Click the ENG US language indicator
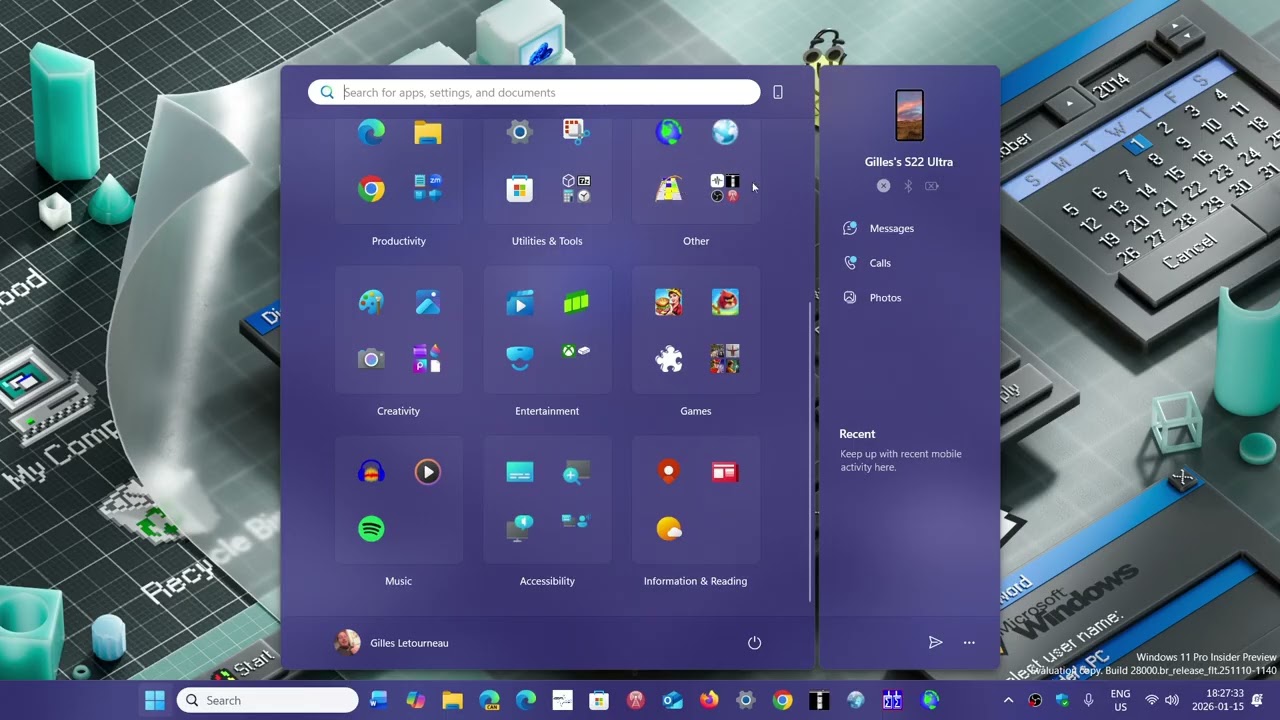The width and height of the screenshot is (1280, 720). [1120, 700]
